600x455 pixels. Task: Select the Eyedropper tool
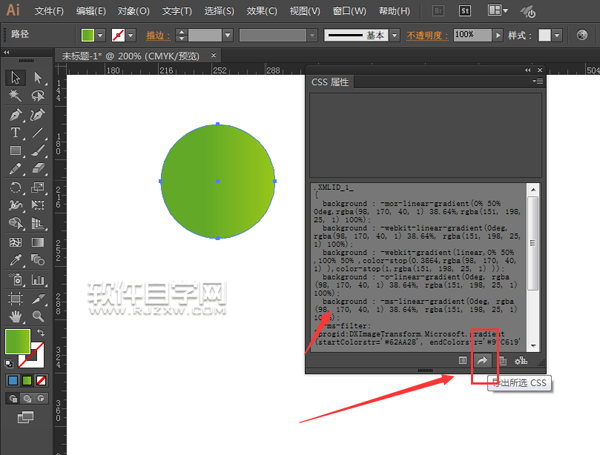(15, 260)
